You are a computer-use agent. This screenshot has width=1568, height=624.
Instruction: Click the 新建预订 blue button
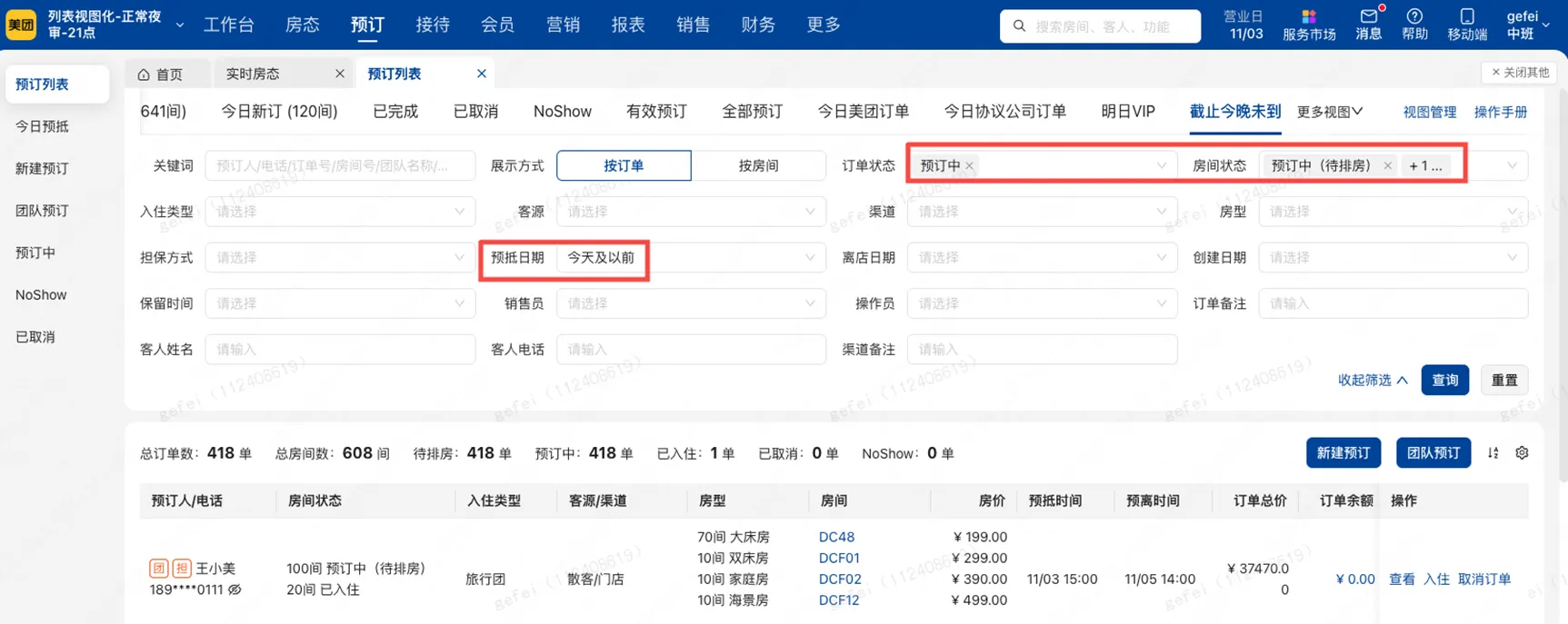(x=1343, y=452)
